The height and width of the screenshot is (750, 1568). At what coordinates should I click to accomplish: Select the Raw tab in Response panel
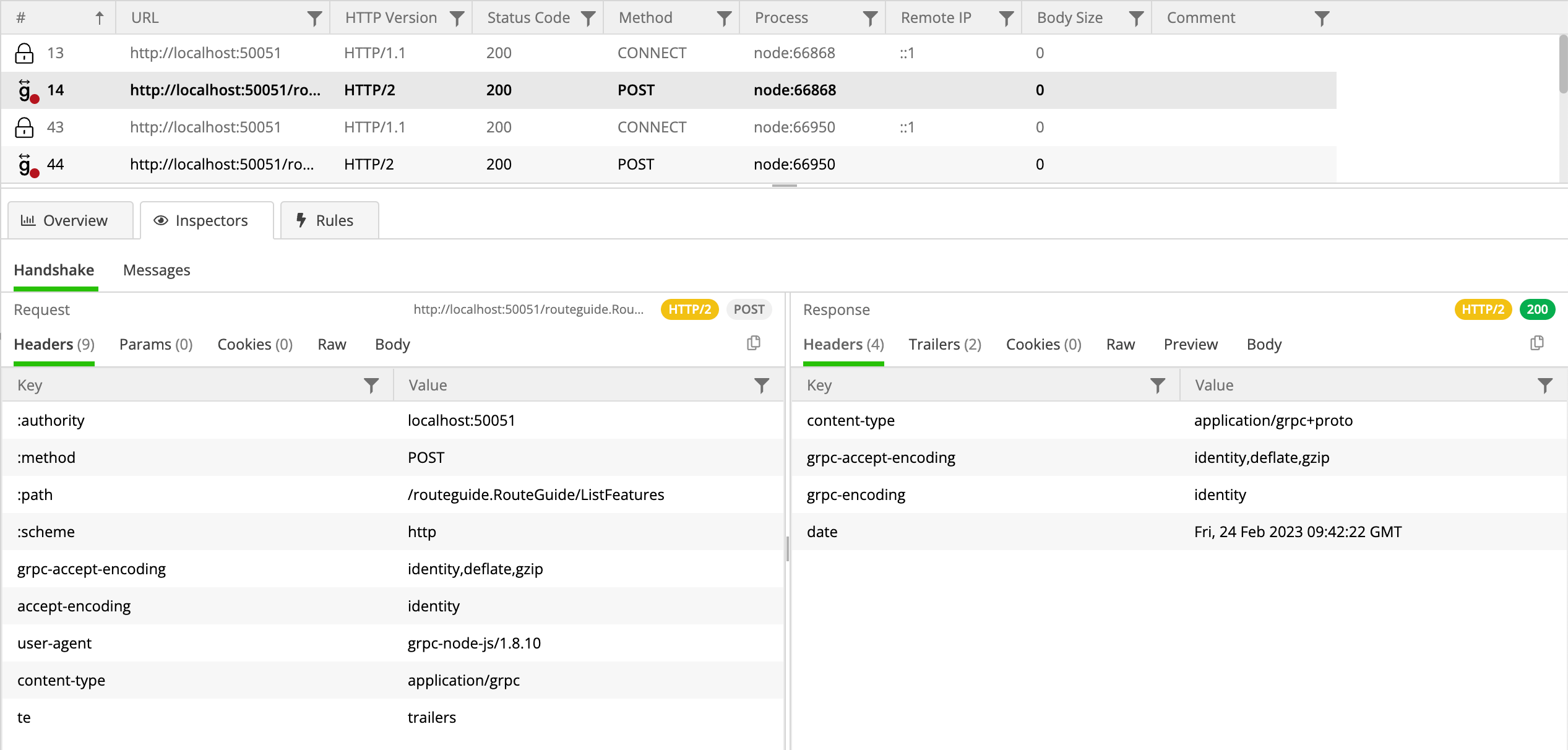click(x=1120, y=344)
